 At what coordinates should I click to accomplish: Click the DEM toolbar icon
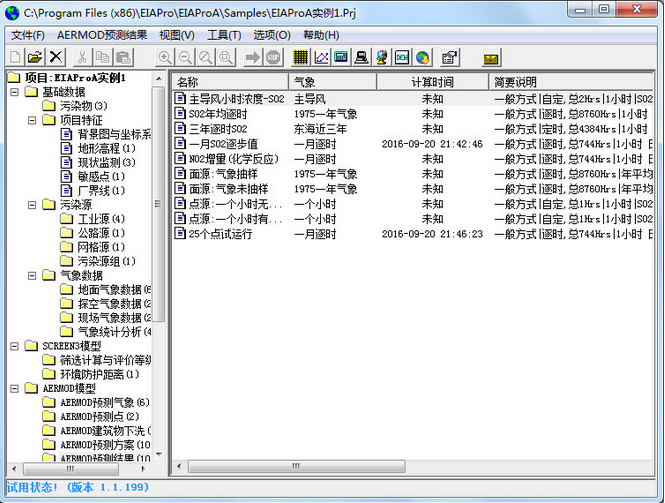[402, 57]
